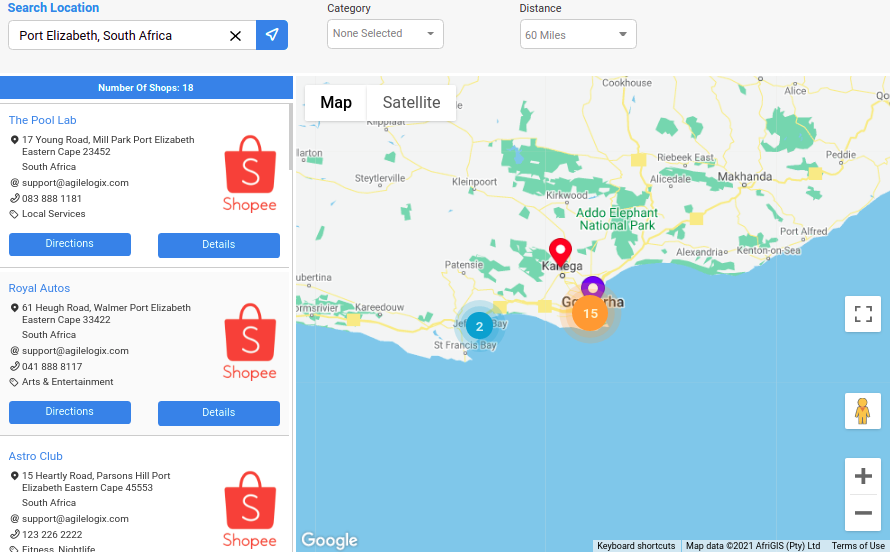Click the red location pin marker
890x552 pixels.
pyautogui.click(x=560, y=252)
